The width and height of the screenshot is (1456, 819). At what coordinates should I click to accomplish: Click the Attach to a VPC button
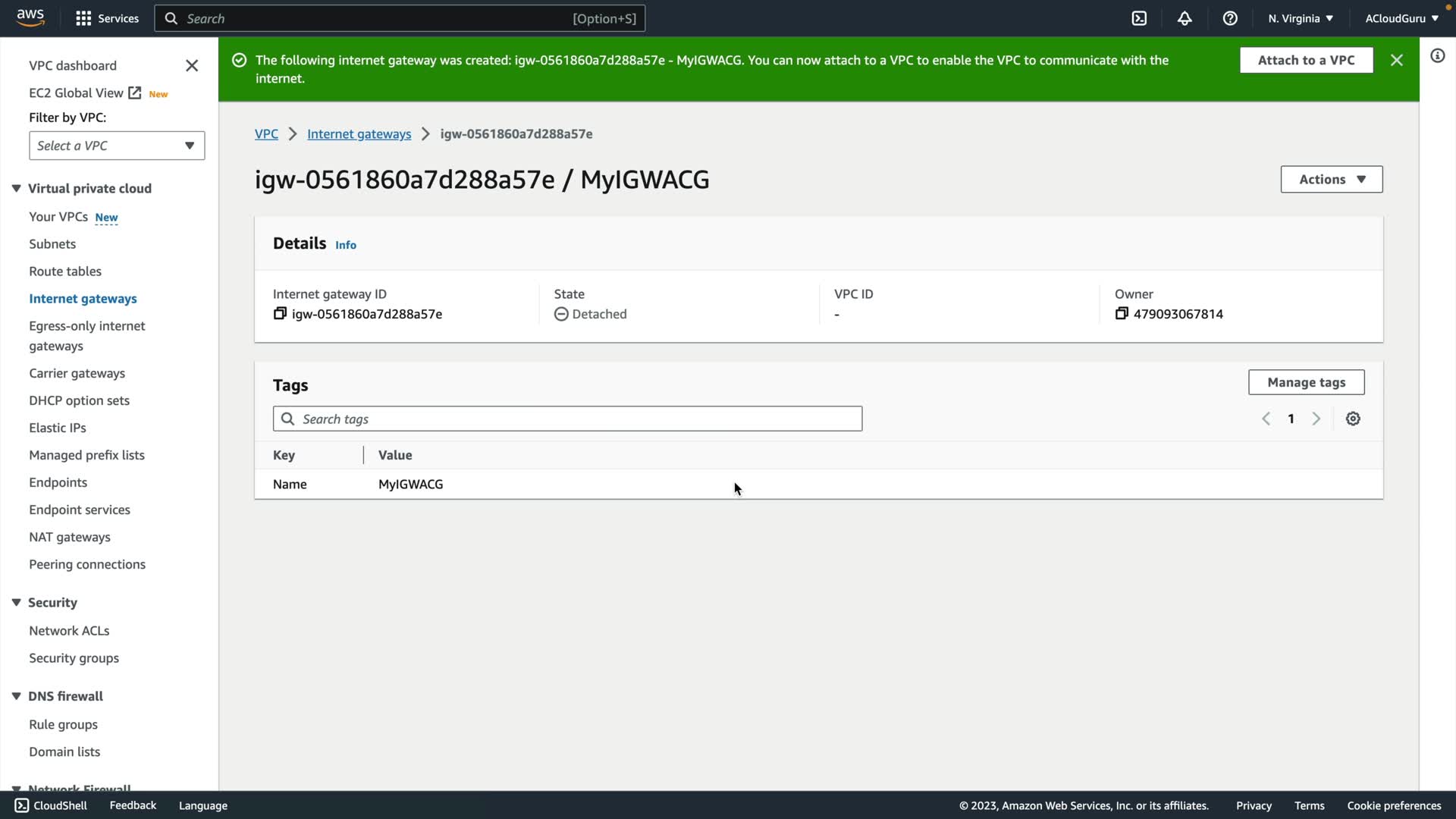click(1306, 60)
